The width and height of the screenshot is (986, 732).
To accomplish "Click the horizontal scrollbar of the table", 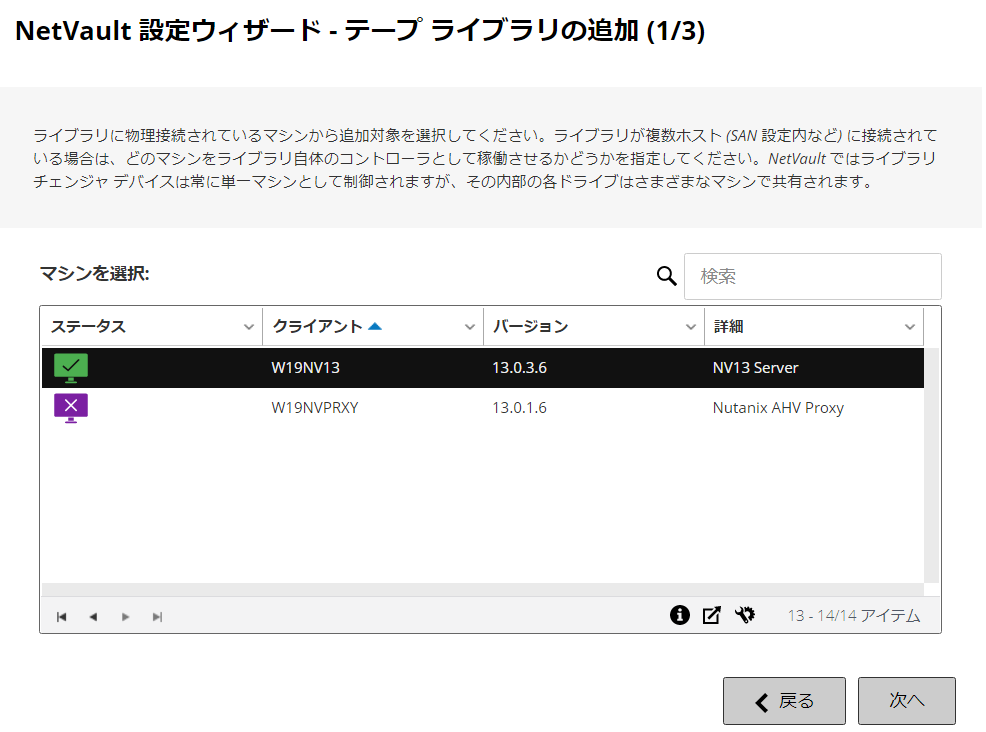I will pyautogui.click(x=482, y=590).
